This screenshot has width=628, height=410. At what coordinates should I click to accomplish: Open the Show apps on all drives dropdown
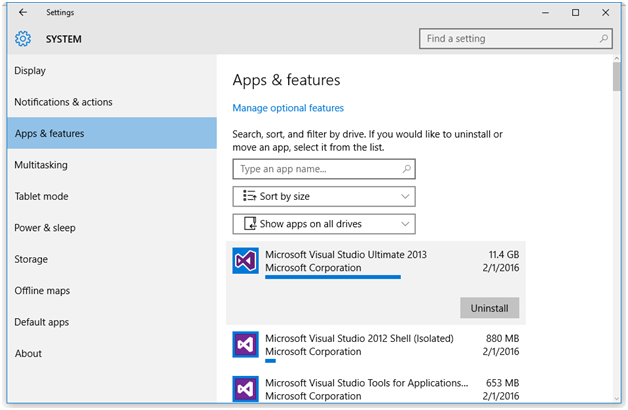(x=323, y=224)
